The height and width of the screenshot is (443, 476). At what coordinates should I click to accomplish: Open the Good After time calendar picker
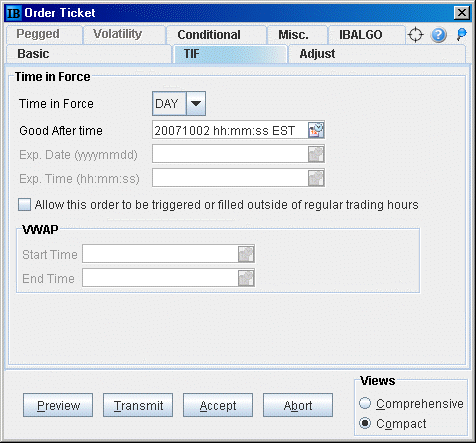(x=316, y=130)
